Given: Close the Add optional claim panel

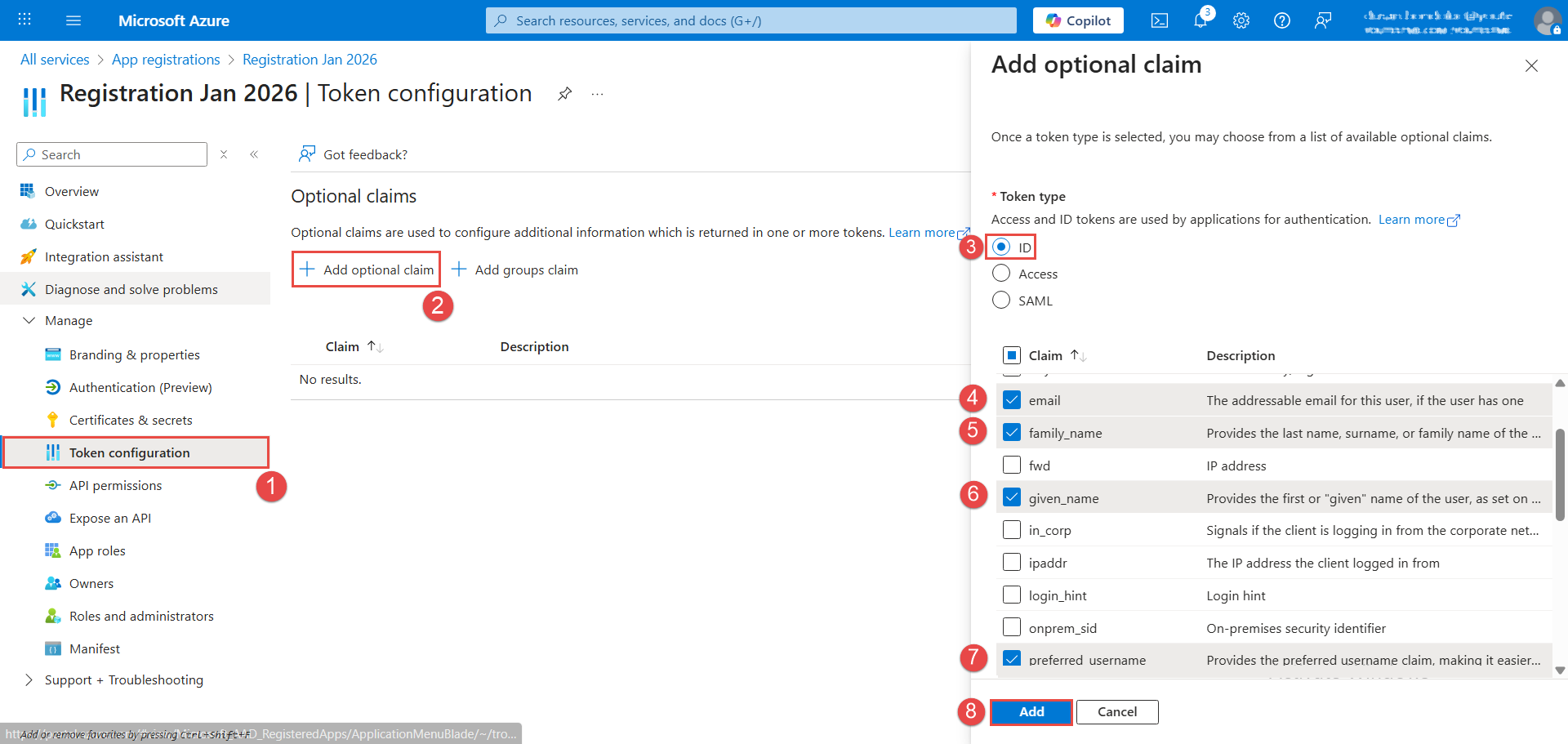Looking at the screenshot, I should tap(1531, 66).
